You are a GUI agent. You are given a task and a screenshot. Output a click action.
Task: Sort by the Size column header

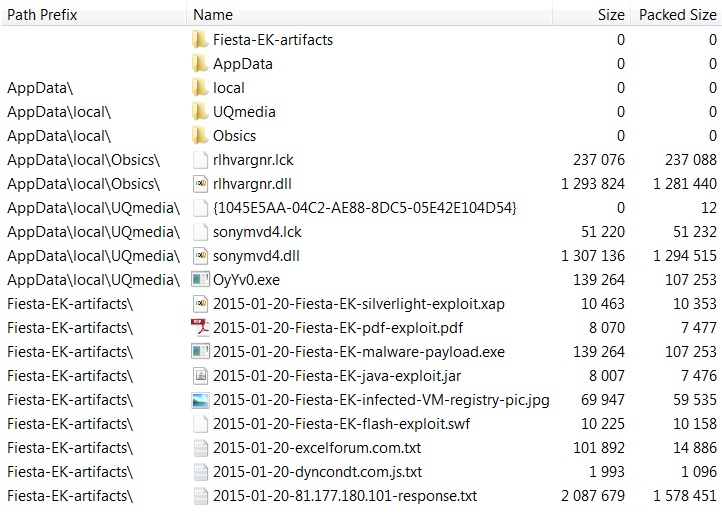tap(610, 15)
